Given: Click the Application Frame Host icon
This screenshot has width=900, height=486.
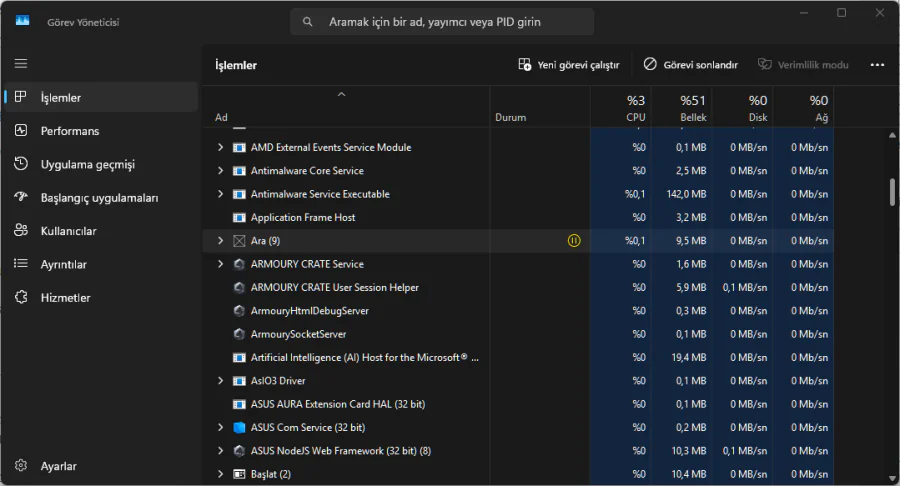Looking at the screenshot, I should point(239,217).
